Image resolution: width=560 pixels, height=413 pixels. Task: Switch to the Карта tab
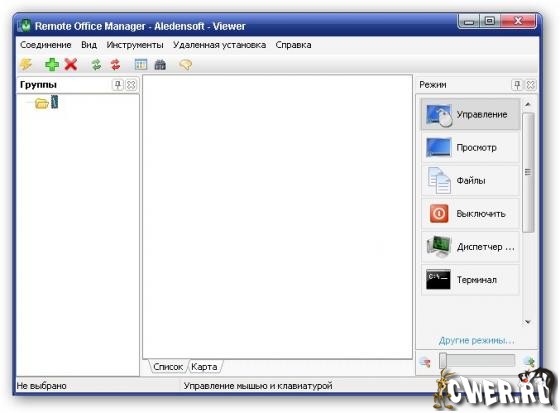(x=204, y=367)
